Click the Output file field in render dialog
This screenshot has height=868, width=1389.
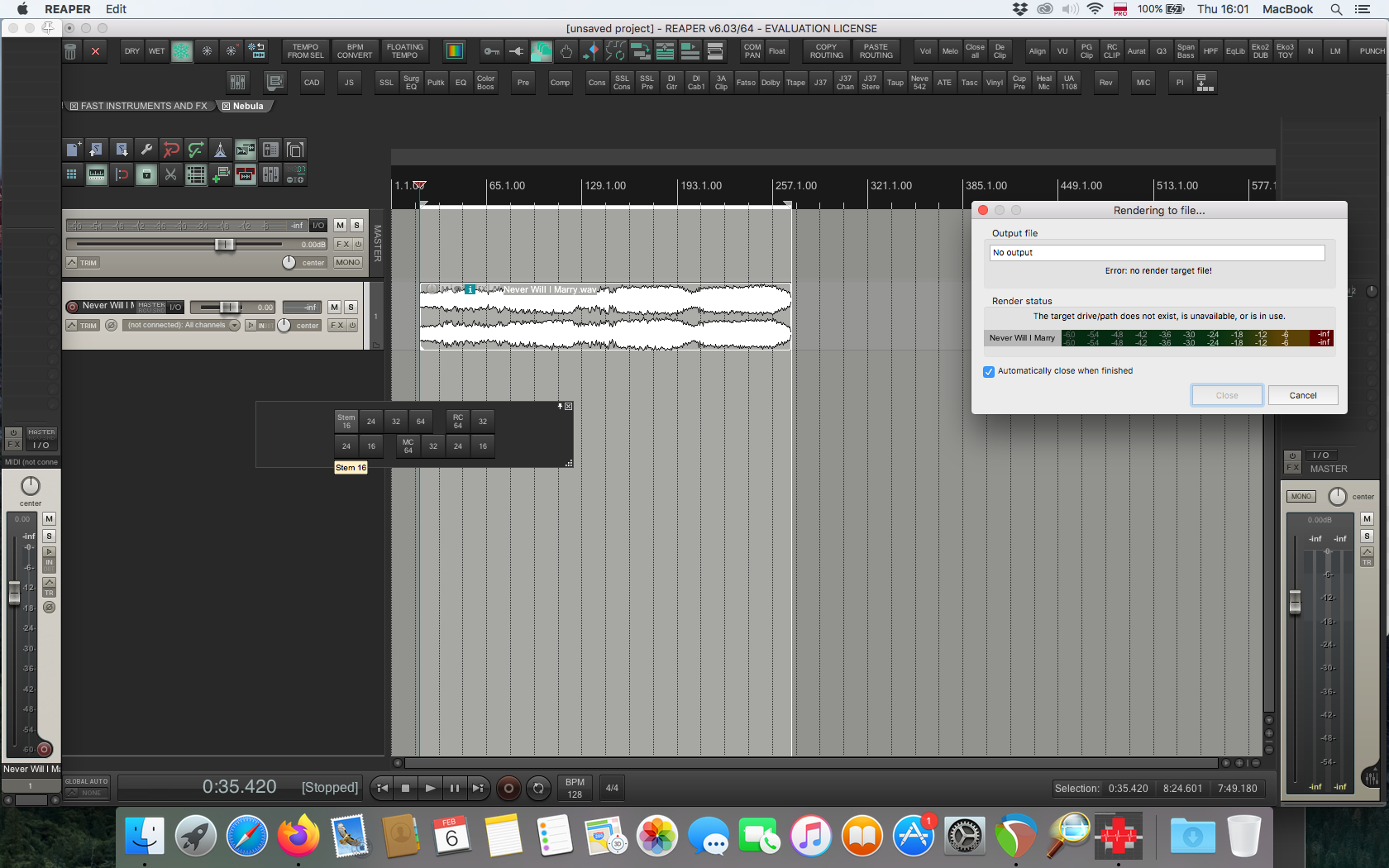click(1157, 253)
